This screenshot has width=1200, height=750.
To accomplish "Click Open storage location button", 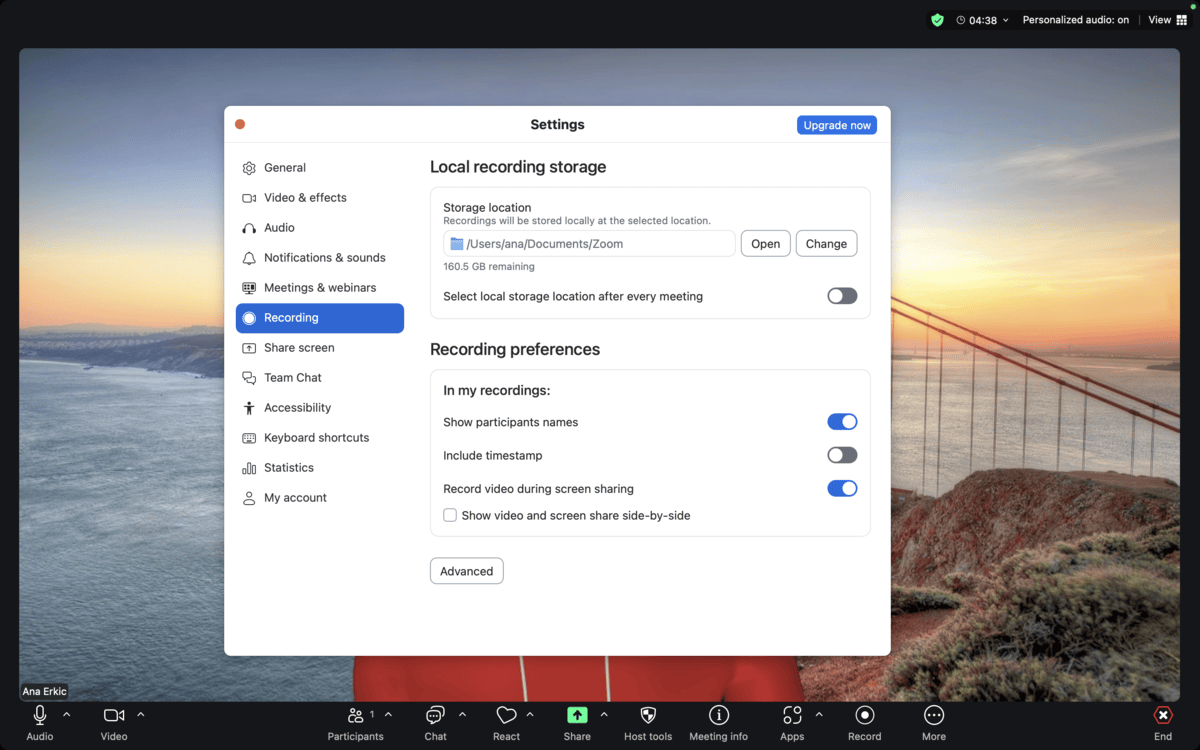I will [766, 244].
